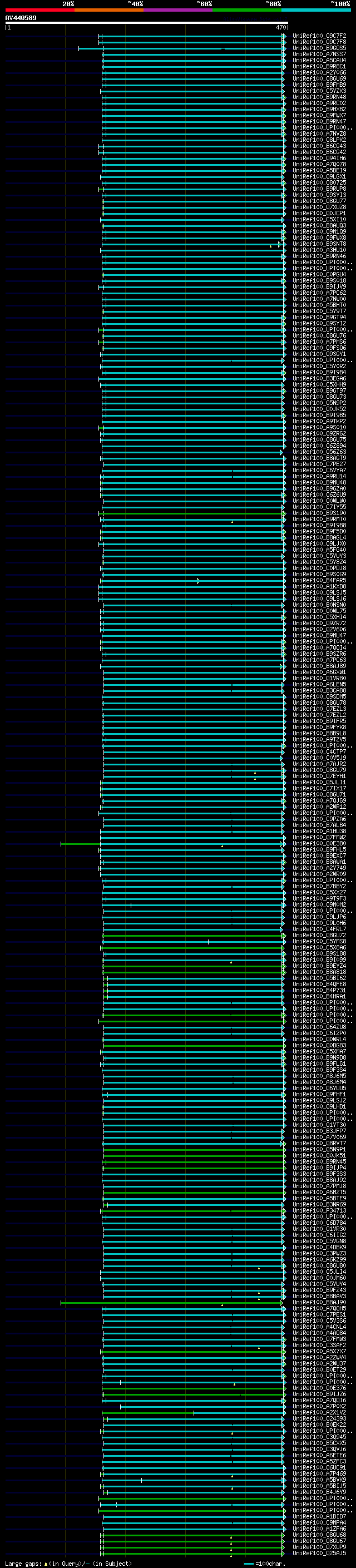
Task: Select the UniRef100_O80725 label
Action: [319, 182]
